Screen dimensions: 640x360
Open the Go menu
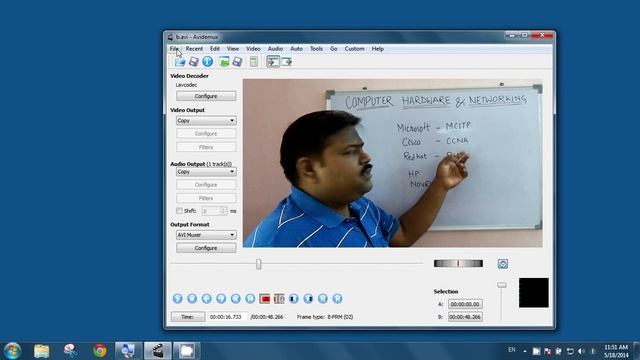tap(333, 49)
